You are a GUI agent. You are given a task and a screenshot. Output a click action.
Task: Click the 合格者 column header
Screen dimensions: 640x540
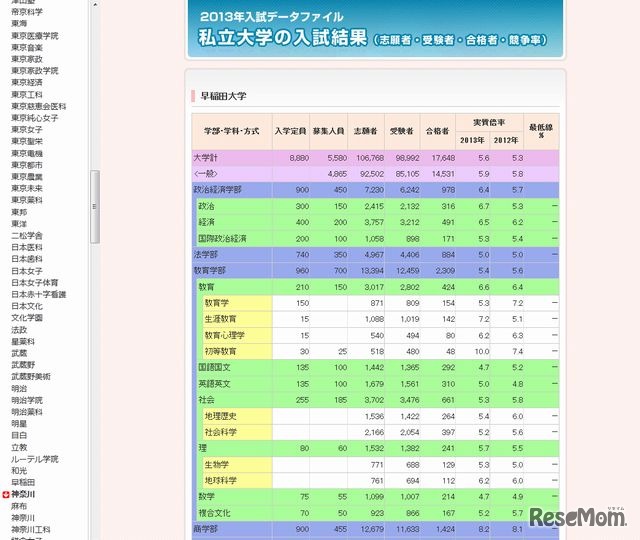438,131
